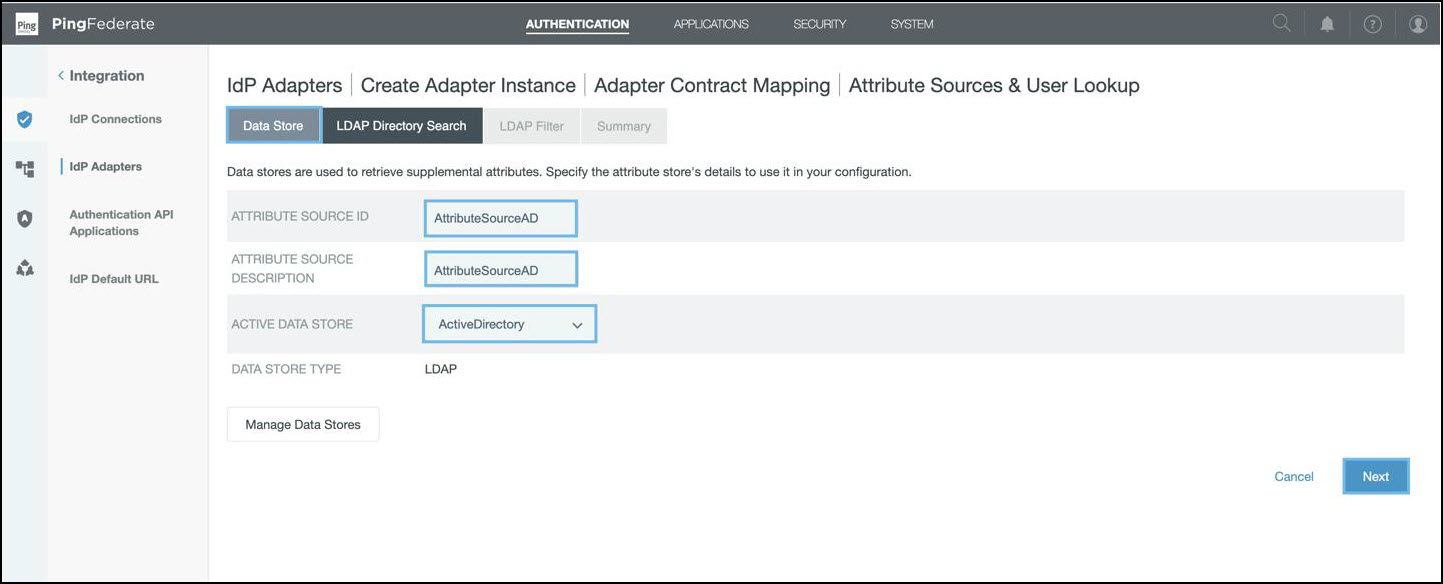Click the help question mark icon
The height and width of the screenshot is (584, 1443).
pyautogui.click(x=1372, y=24)
